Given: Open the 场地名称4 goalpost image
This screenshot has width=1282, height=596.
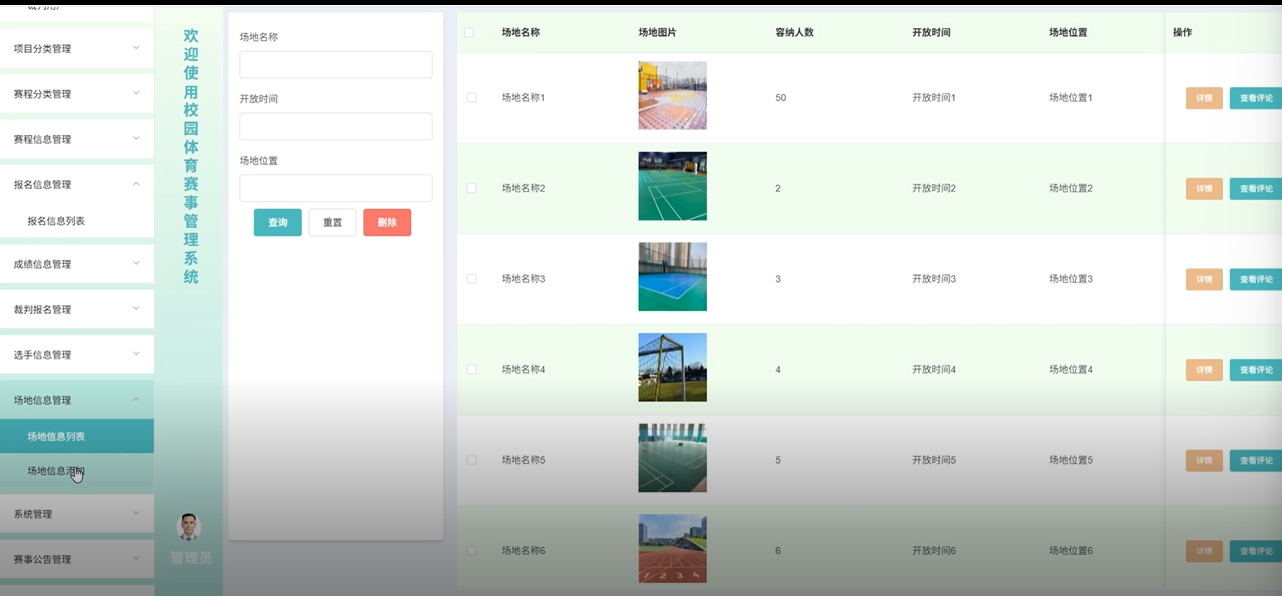Looking at the screenshot, I should 672,367.
